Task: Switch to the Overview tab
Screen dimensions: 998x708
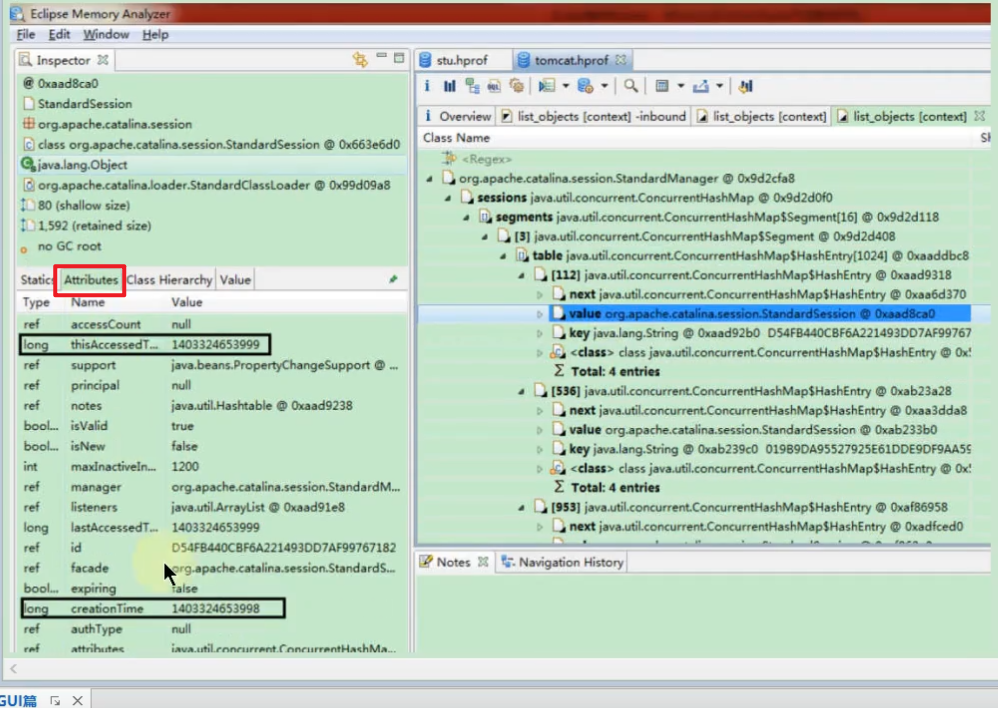Action: [458, 116]
